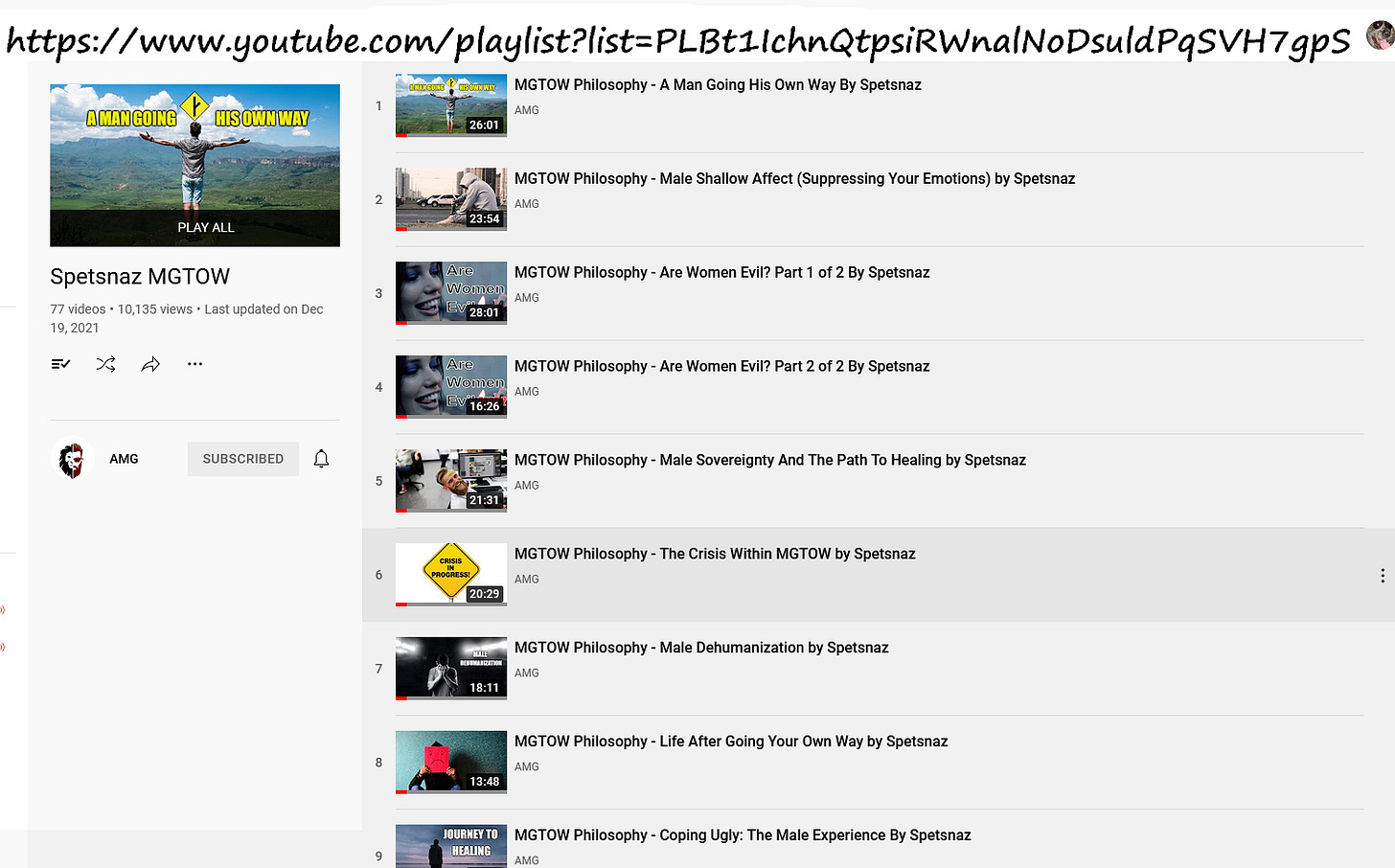Click the 13:48 video thumbnail
The height and width of the screenshot is (868, 1395).
pyautogui.click(x=451, y=763)
